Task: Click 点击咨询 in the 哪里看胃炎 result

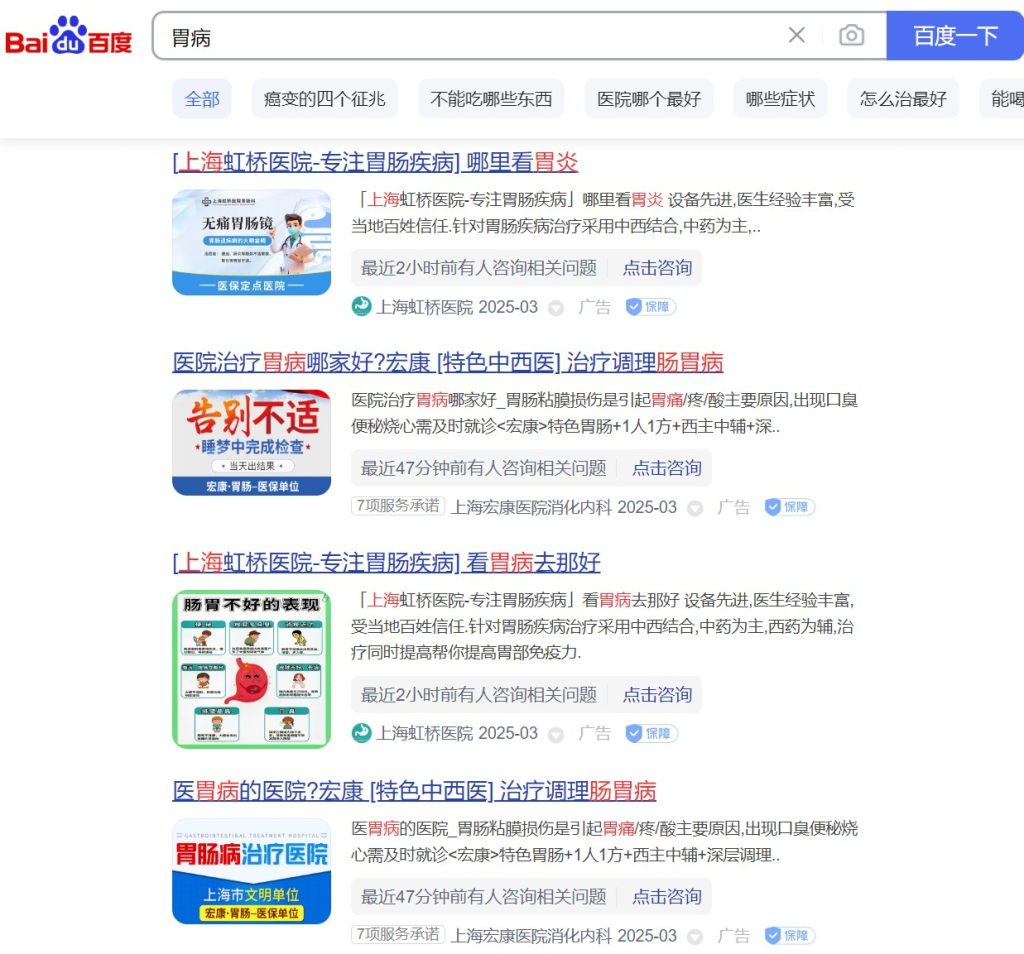Action: 657,268
